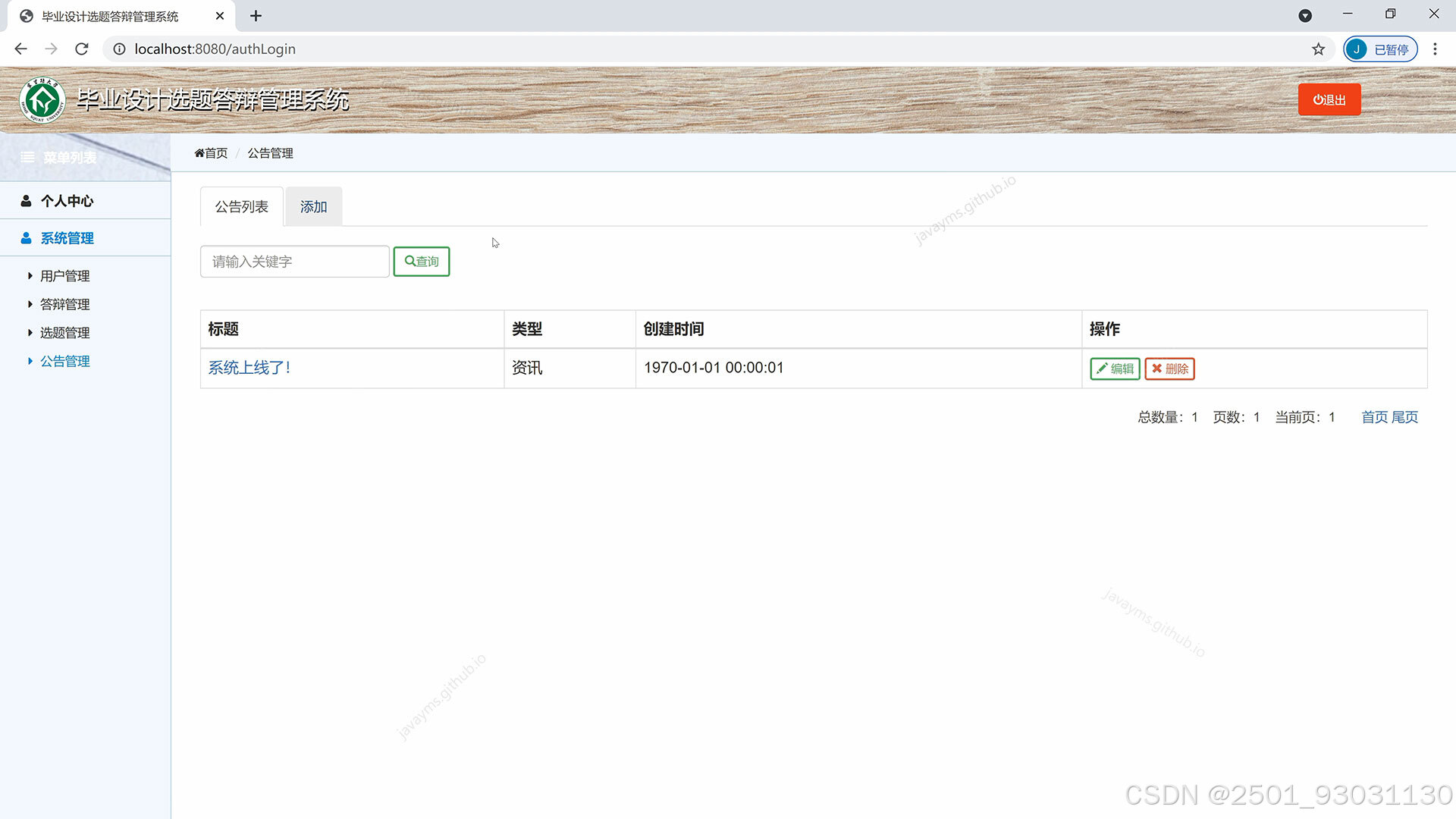This screenshot has width=1456, height=819.
Task: Click the 编辑 edit button
Action: click(1115, 369)
